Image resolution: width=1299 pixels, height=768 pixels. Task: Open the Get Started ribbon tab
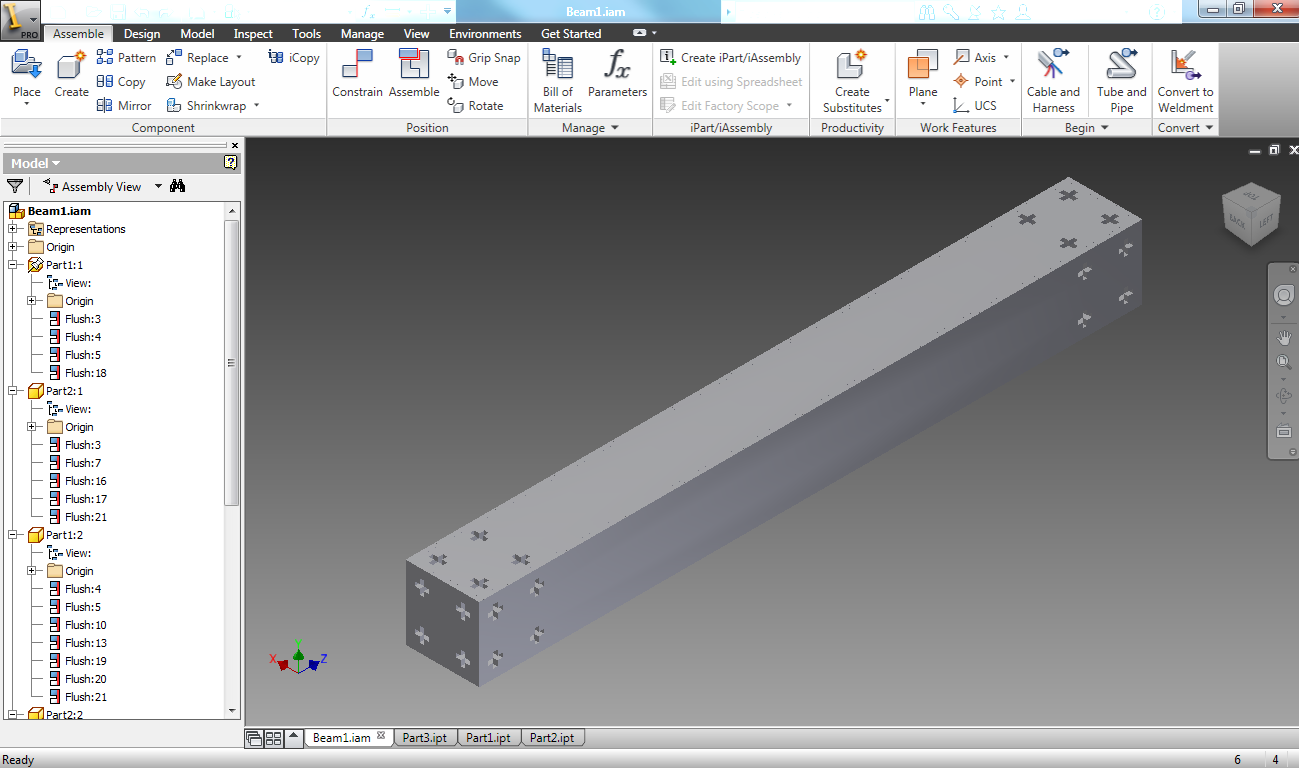click(571, 34)
